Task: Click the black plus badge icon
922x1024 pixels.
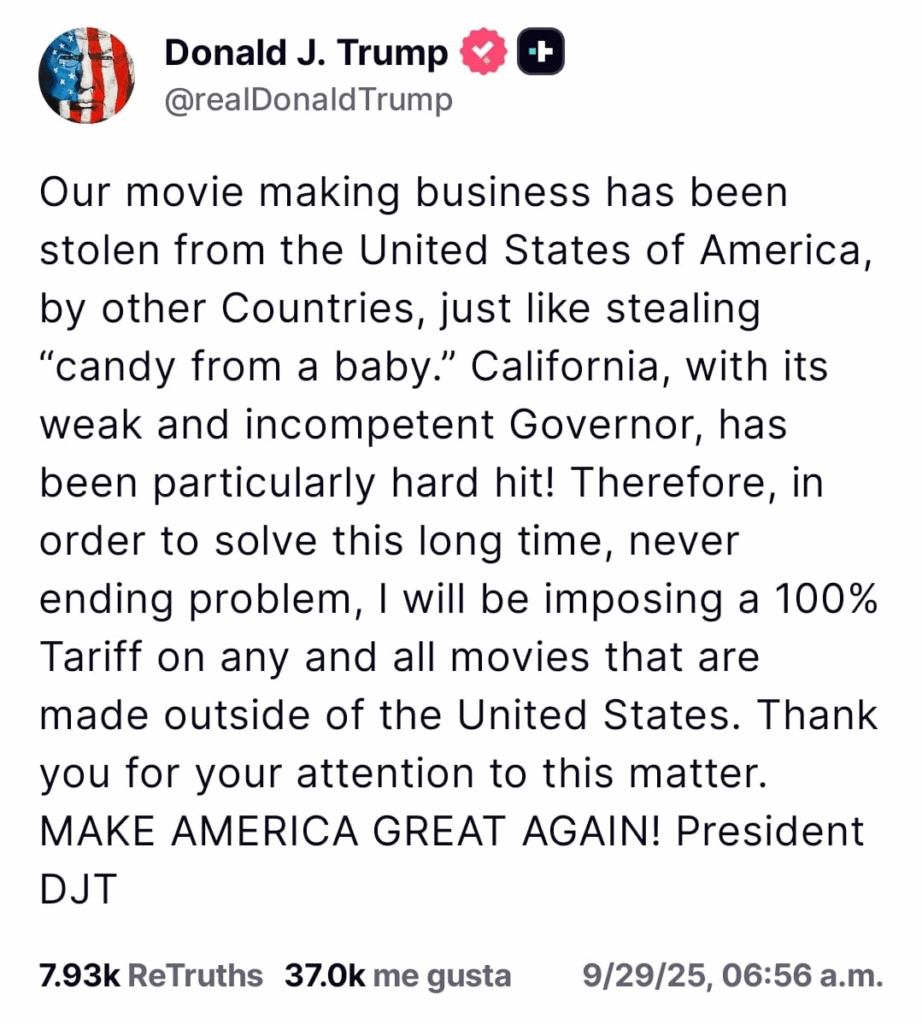Action: point(540,52)
